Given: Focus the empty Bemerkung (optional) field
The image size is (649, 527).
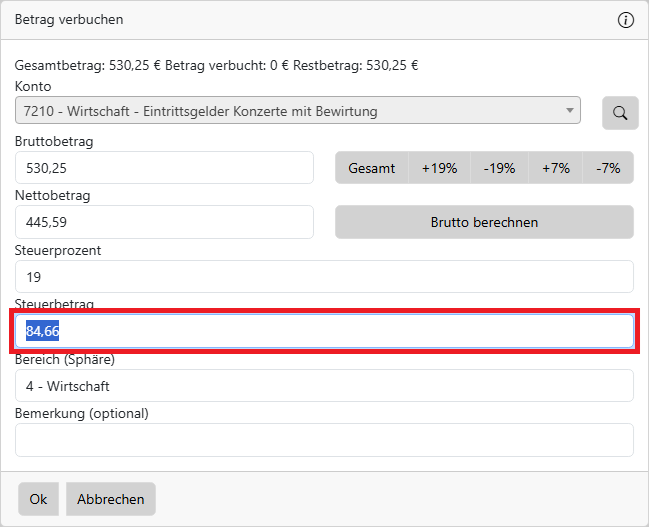Looking at the screenshot, I should click(324, 440).
